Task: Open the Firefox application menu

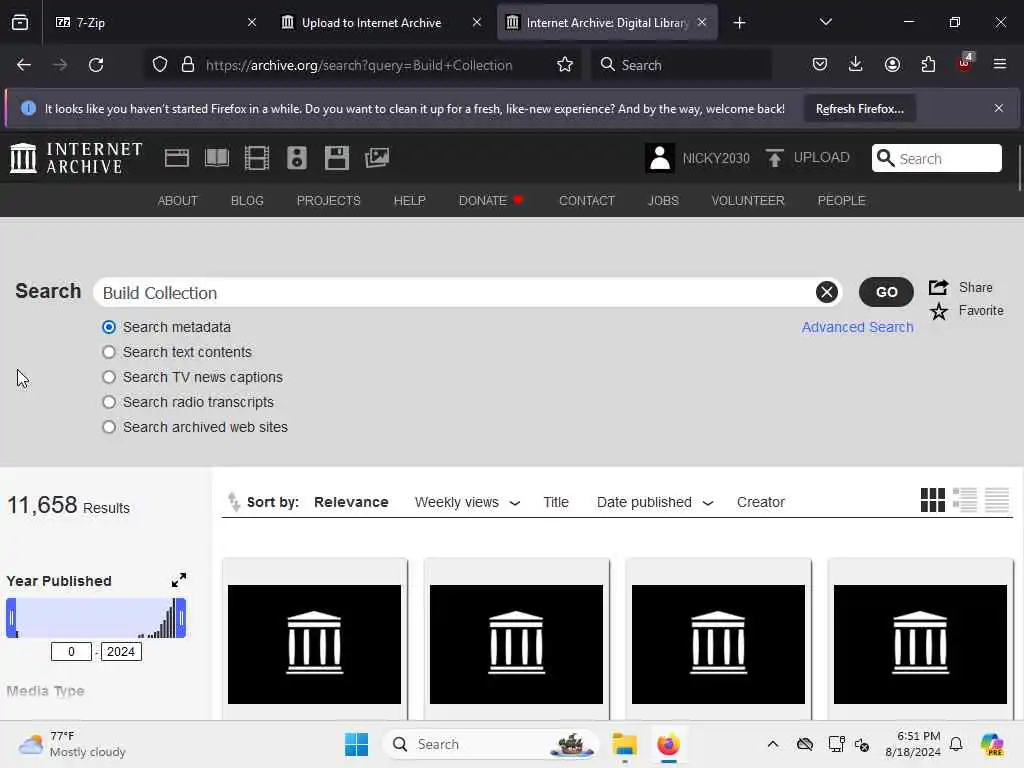Action: (x=999, y=64)
